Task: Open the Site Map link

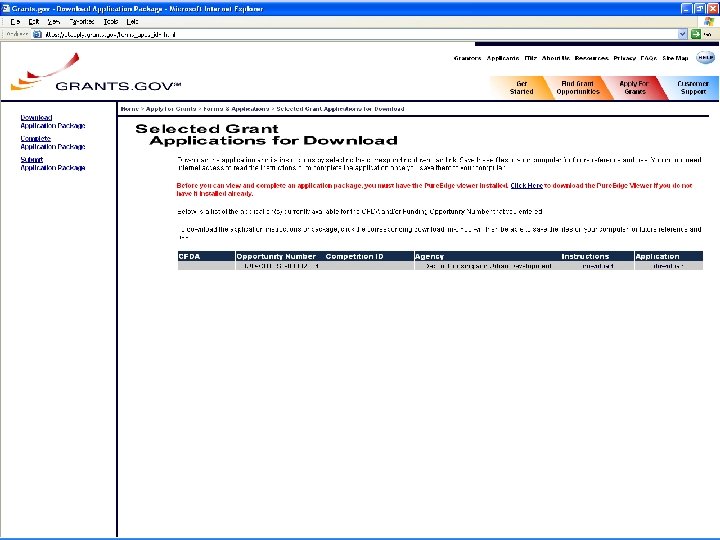Action: point(675,58)
